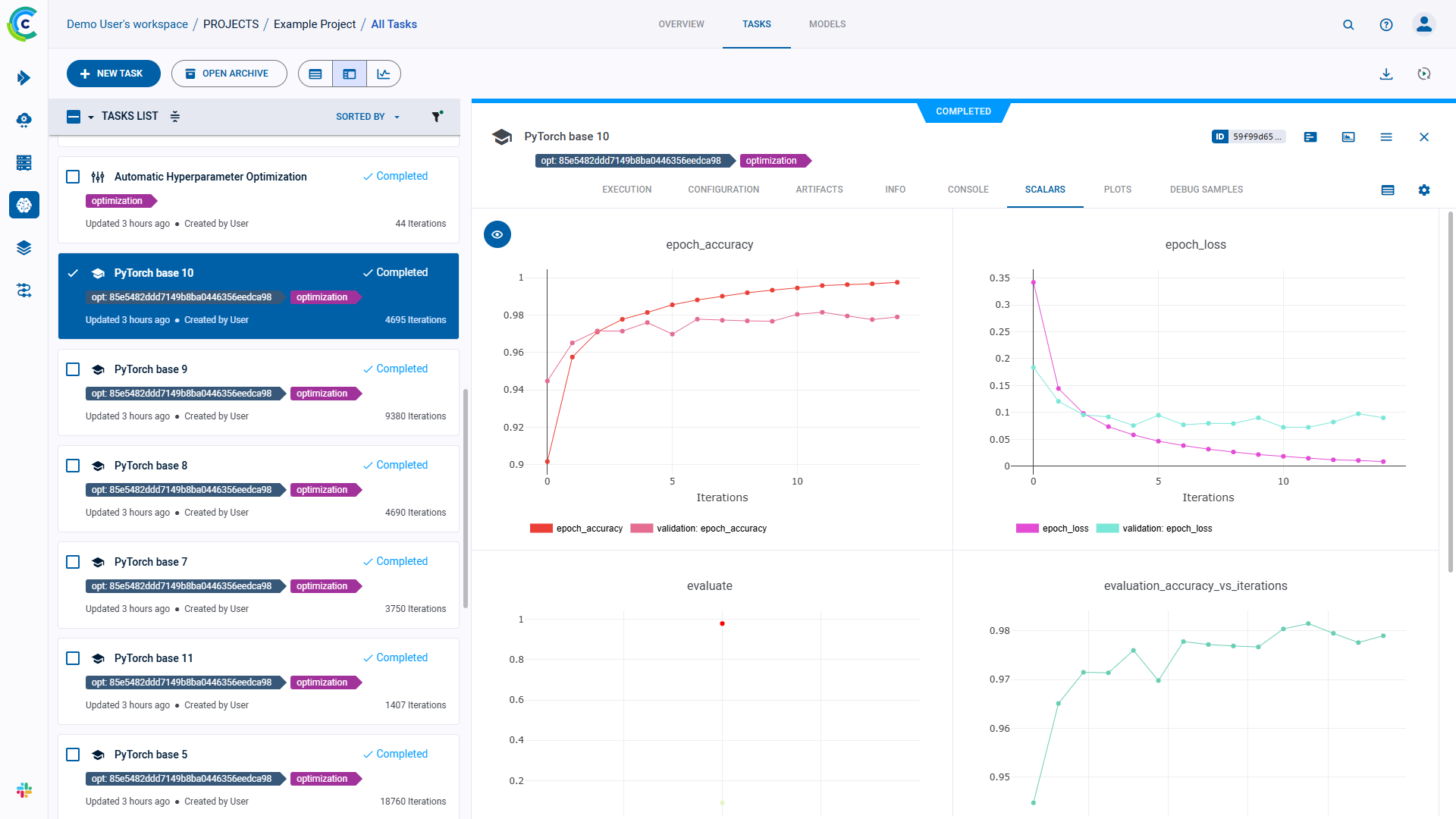
Task: Click the download scalars icon
Action: (1386, 74)
